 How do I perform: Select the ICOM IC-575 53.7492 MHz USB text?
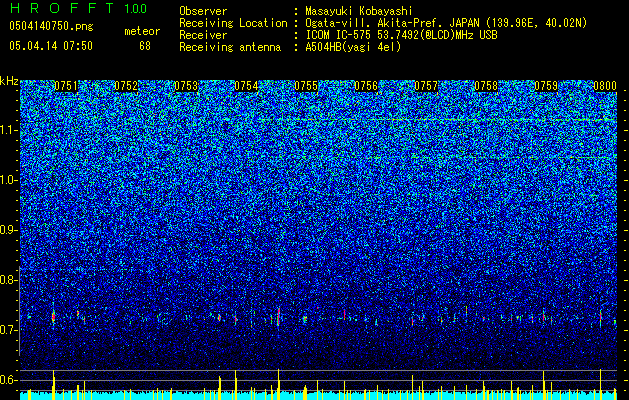coord(401,35)
